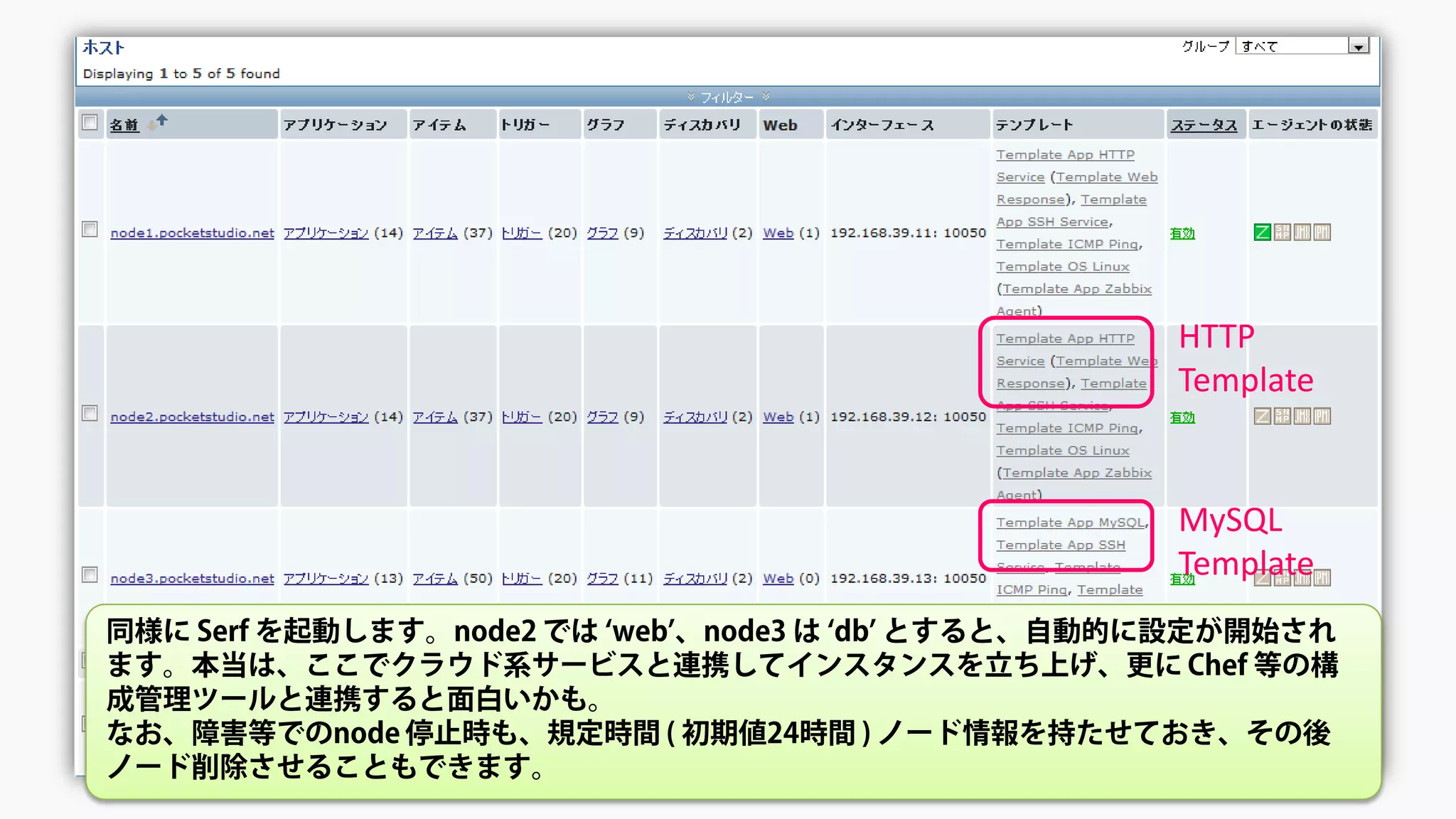Open node3's Web (0) link
Screen dimensions: 1456x819
click(778, 578)
